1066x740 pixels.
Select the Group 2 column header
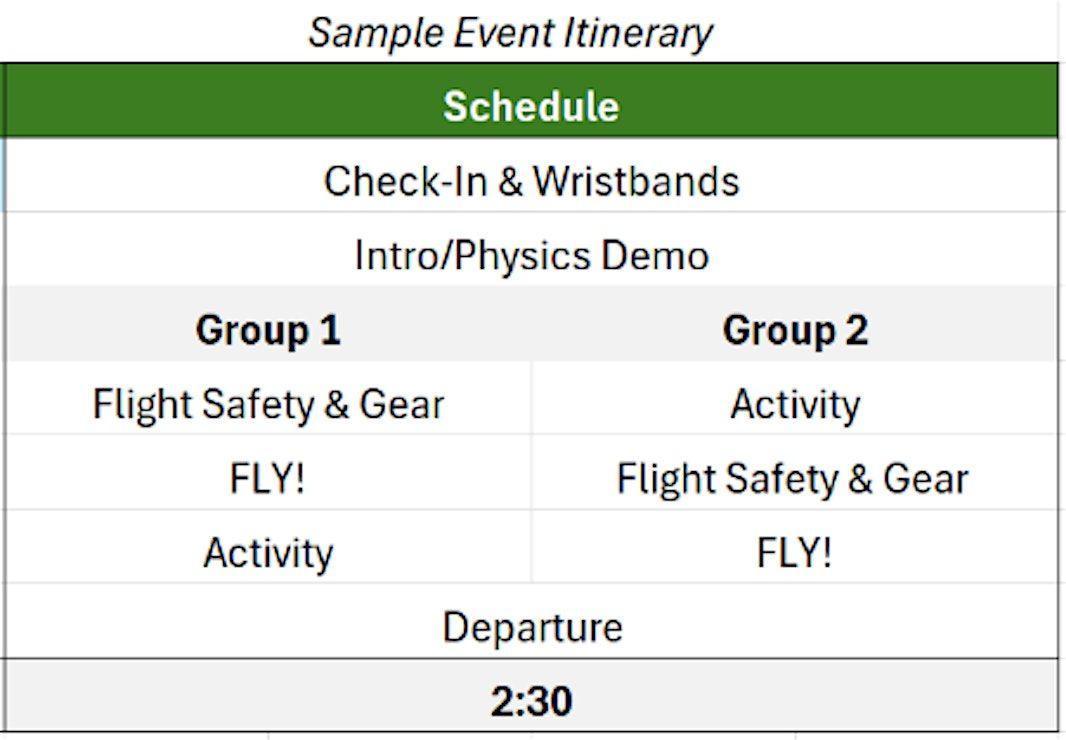pos(795,330)
